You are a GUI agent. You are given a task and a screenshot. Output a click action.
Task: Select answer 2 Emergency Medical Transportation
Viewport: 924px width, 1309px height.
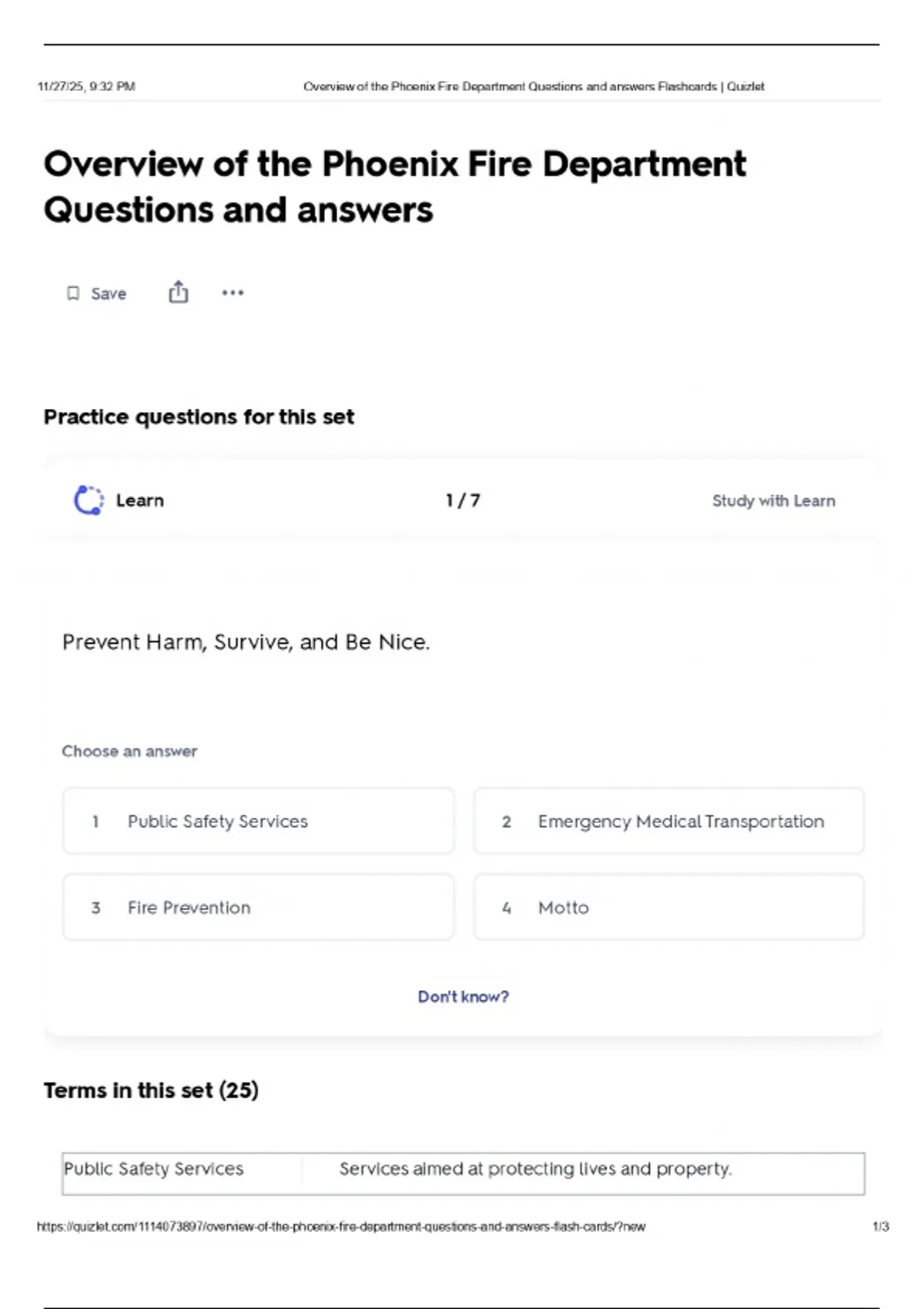click(x=668, y=822)
